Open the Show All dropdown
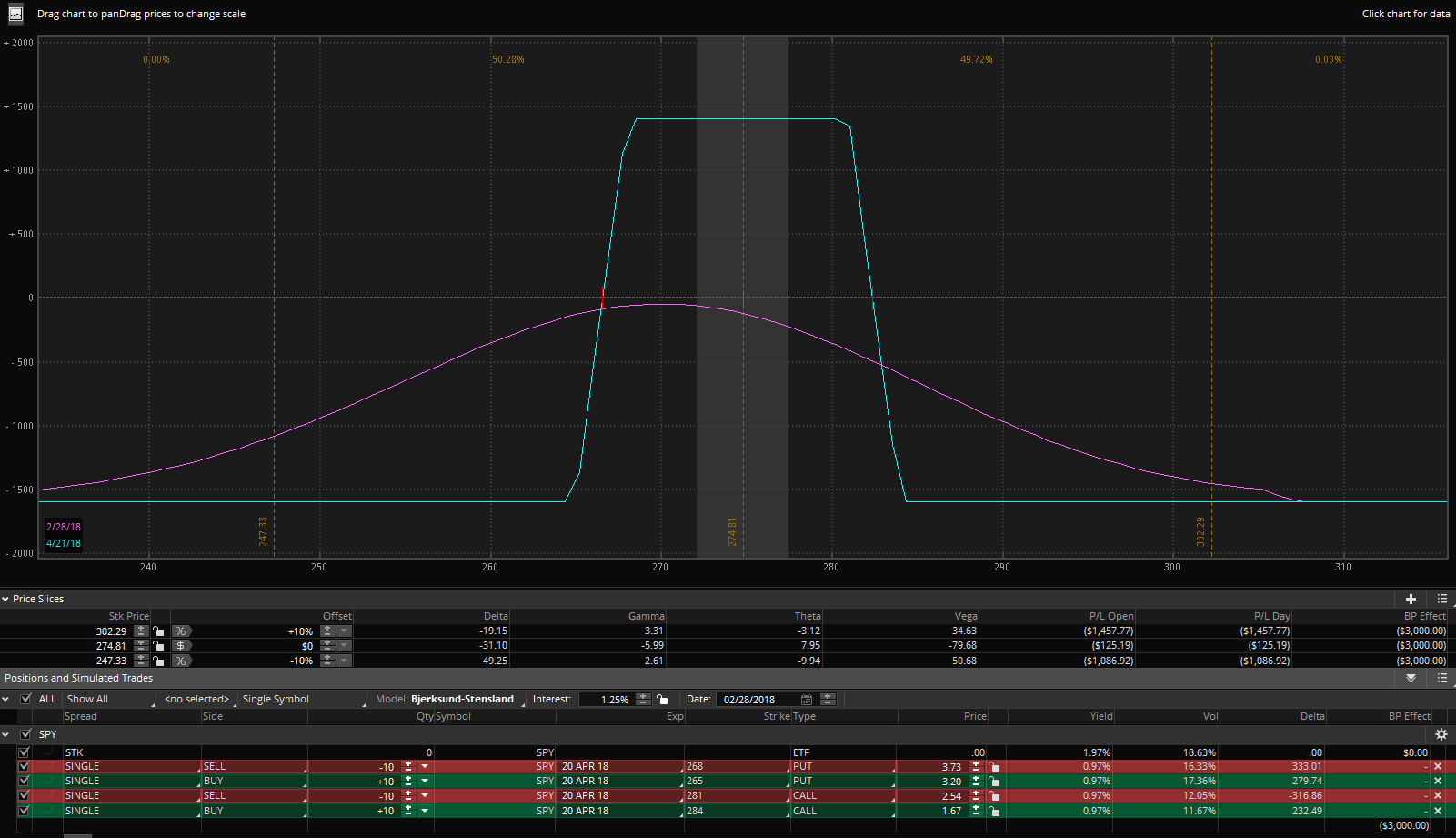This screenshot has width=1456, height=838. point(107,699)
